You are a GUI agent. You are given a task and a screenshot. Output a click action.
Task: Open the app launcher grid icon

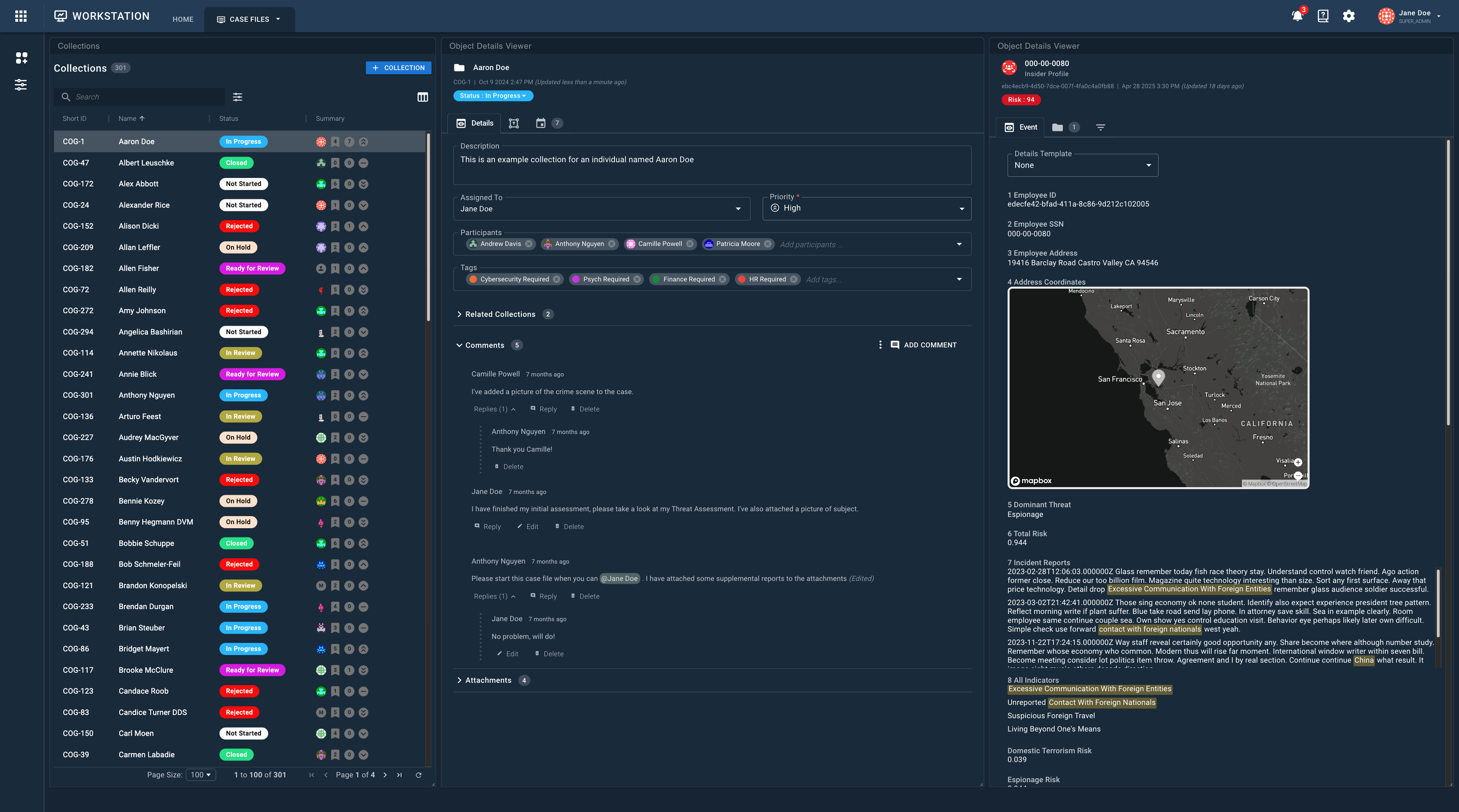pyautogui.click(x=21, y=16)
